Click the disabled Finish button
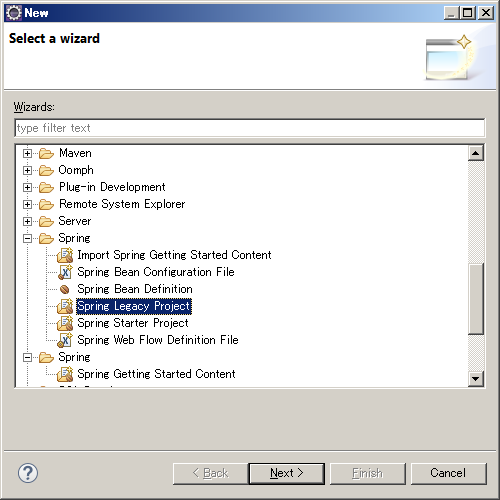 (368, 473)
